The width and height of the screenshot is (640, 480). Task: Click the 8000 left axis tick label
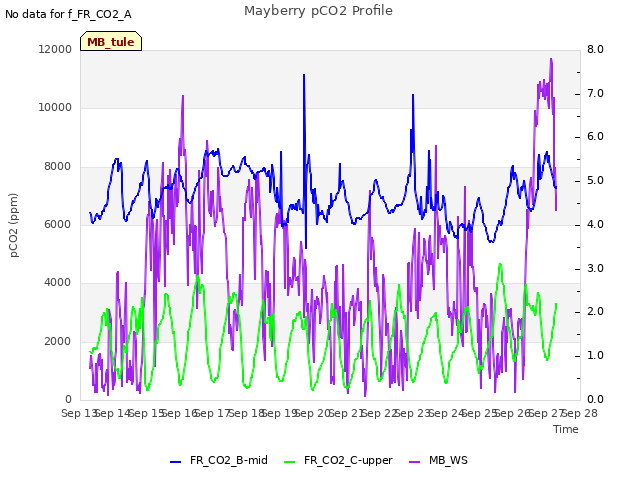coord(58,167)
